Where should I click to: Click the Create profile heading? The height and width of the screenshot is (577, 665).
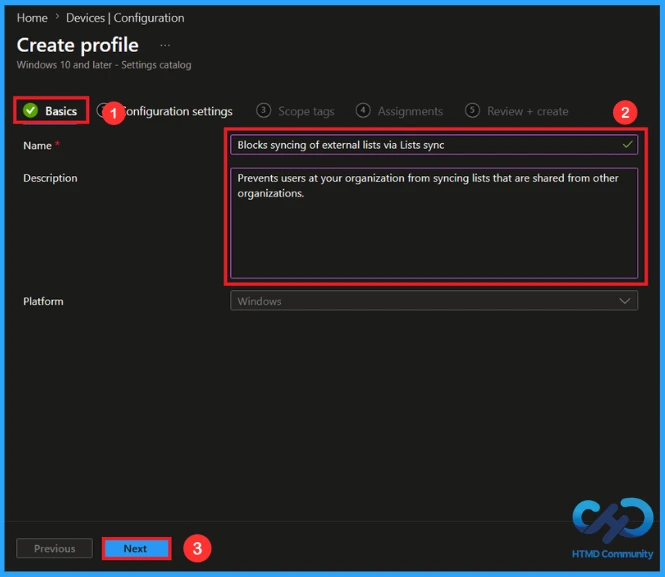coord(78,45)
